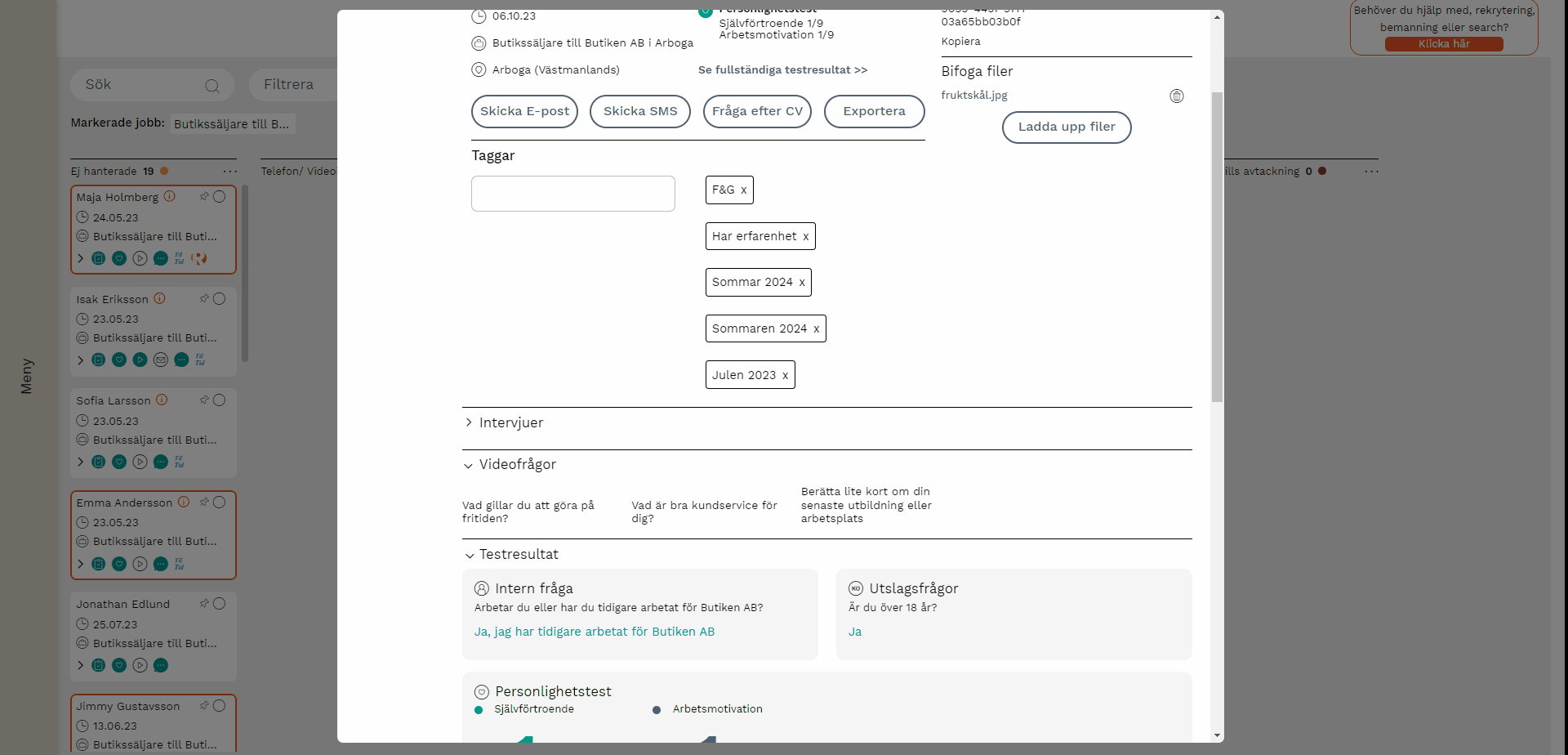Tick the selection circle for Jonathan Edlund
1568x755 pixels.
point(219,604)
